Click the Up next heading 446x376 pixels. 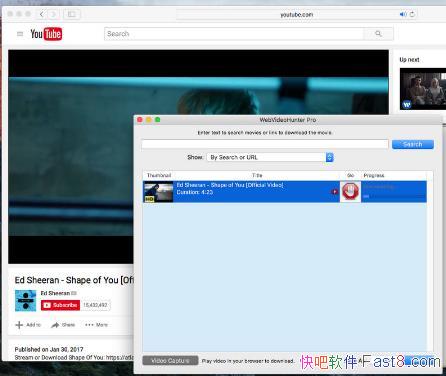409,60
